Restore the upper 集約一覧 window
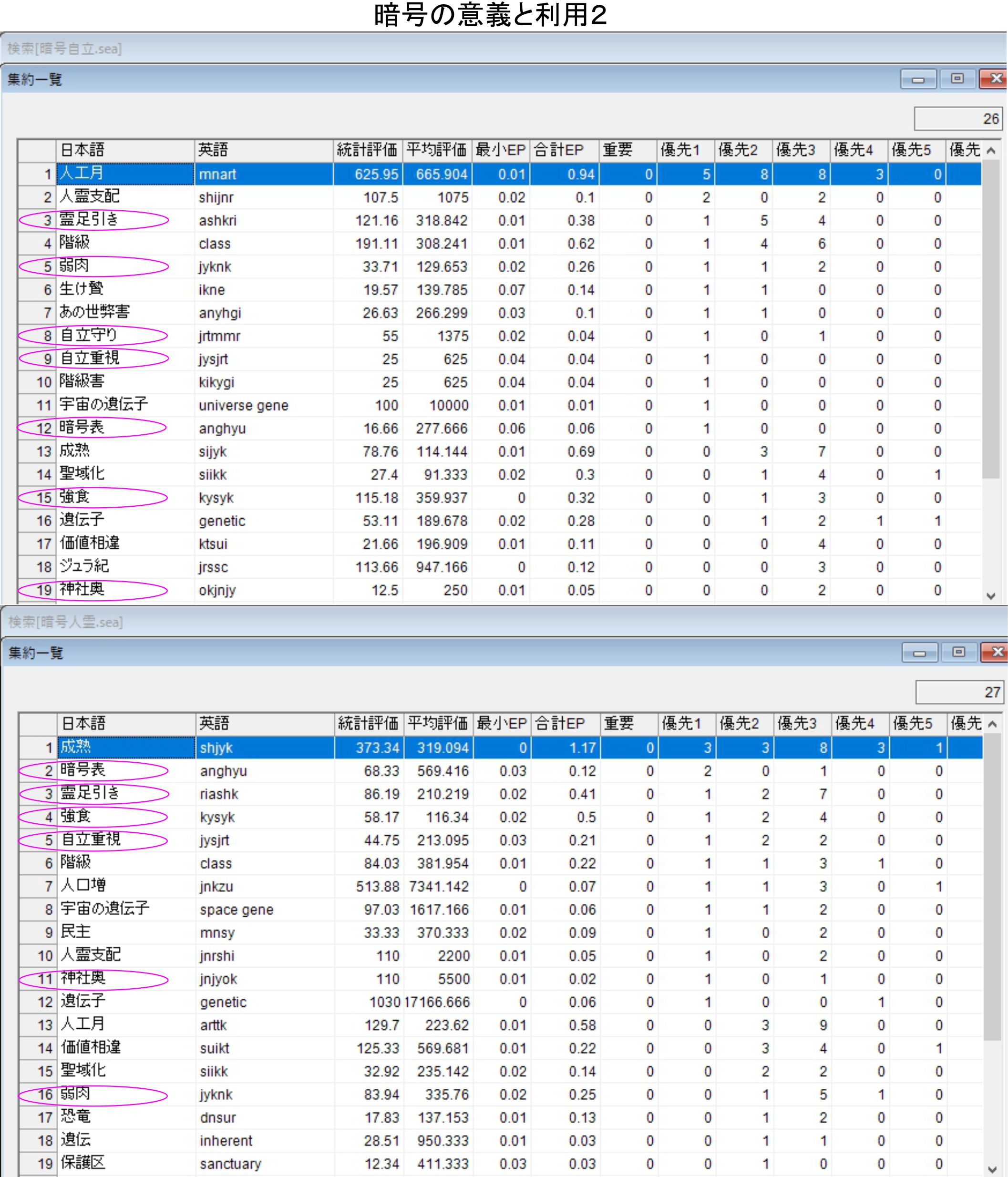1008x1177 pixels. point(957,79)
